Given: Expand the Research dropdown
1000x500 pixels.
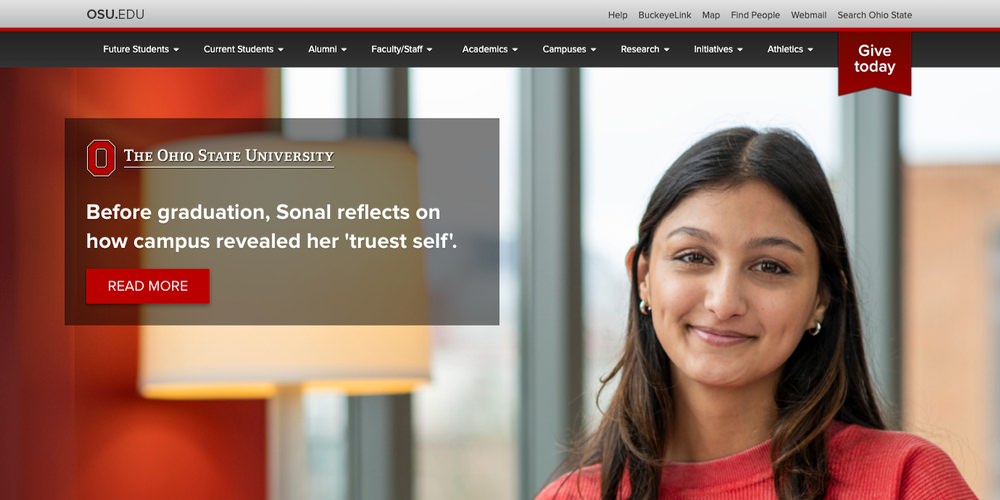Looking at the screenshot, I should coord(645,49).
